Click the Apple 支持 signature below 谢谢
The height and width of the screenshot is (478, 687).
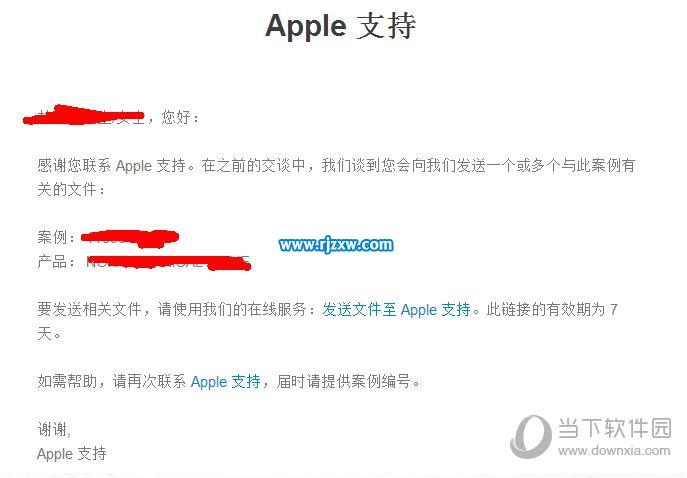[x=72, y=453]
